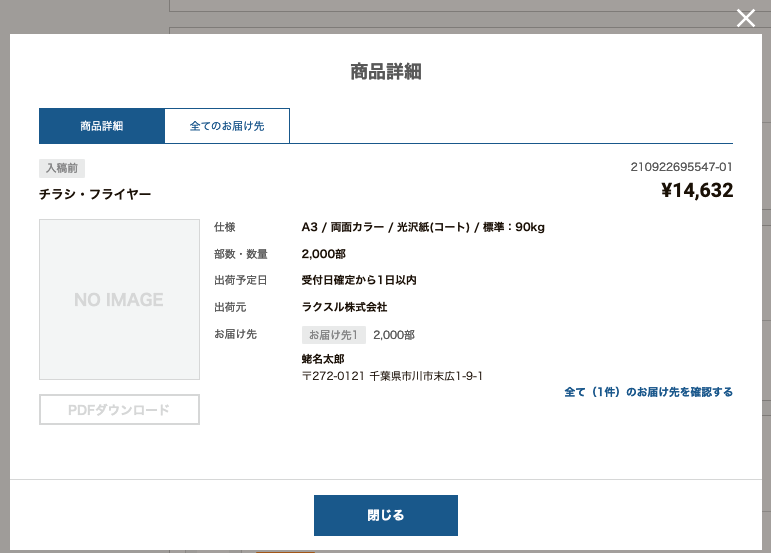Image resolution: width=771 pixels, height=553 pixels.
Task: Click the 仕様 field label
Action: pos(225,227)
